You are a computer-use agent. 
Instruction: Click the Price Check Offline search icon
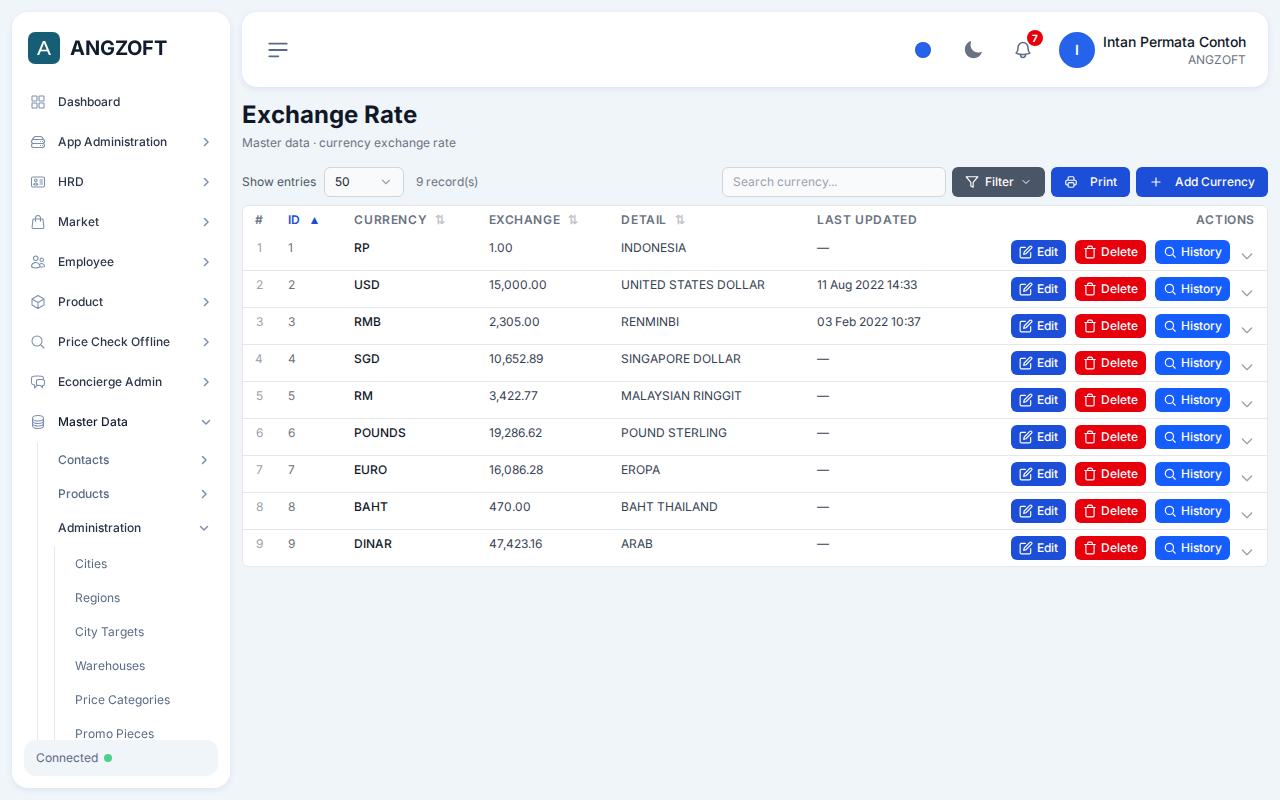click(x=38, y=342)
